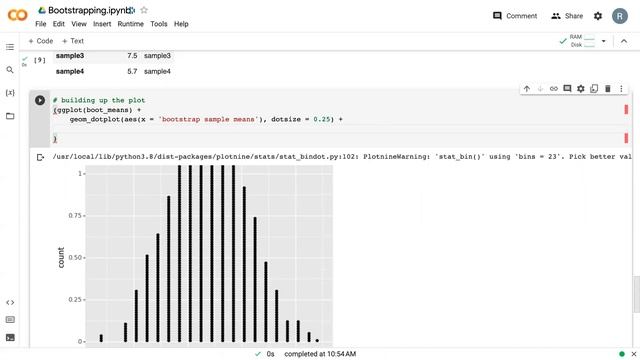The width and height of the screenshot is (640, 360).
Task: Copy link to the cell
Action: pyautogui.click(x=554, y=89)
